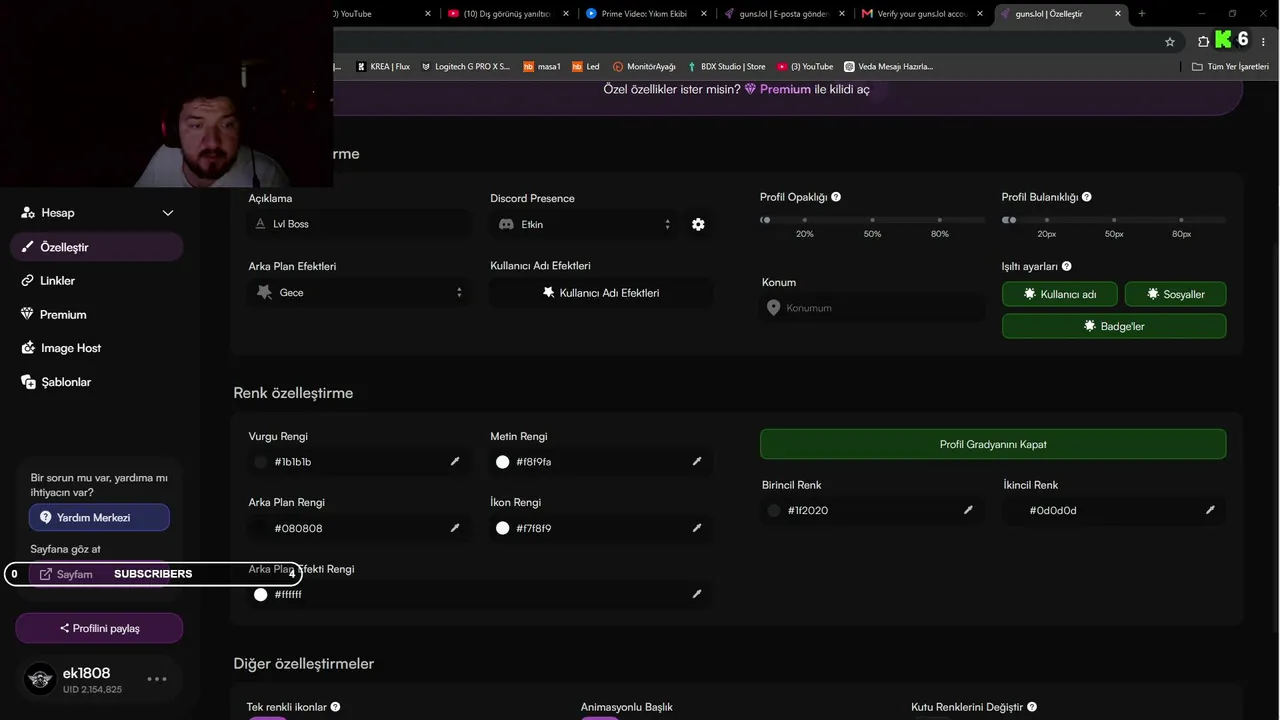Open the MonitörAyağı bookmark
This screenshot has height=720, width=1280.
click(644, 66)
